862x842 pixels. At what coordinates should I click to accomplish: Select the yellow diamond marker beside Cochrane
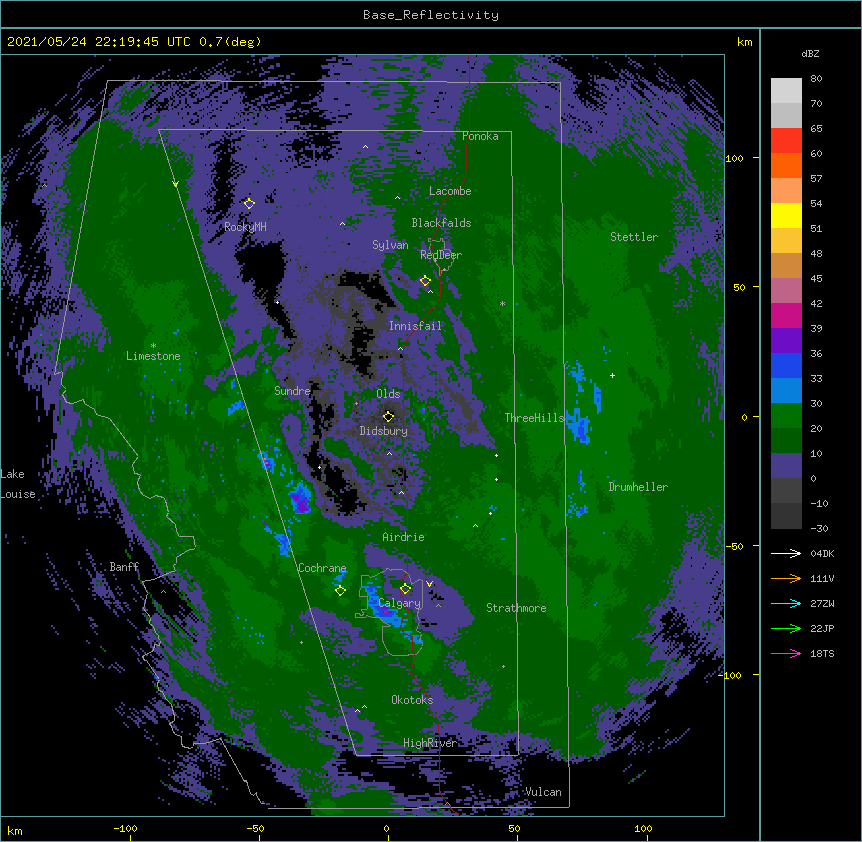click(x=340, y=590)
